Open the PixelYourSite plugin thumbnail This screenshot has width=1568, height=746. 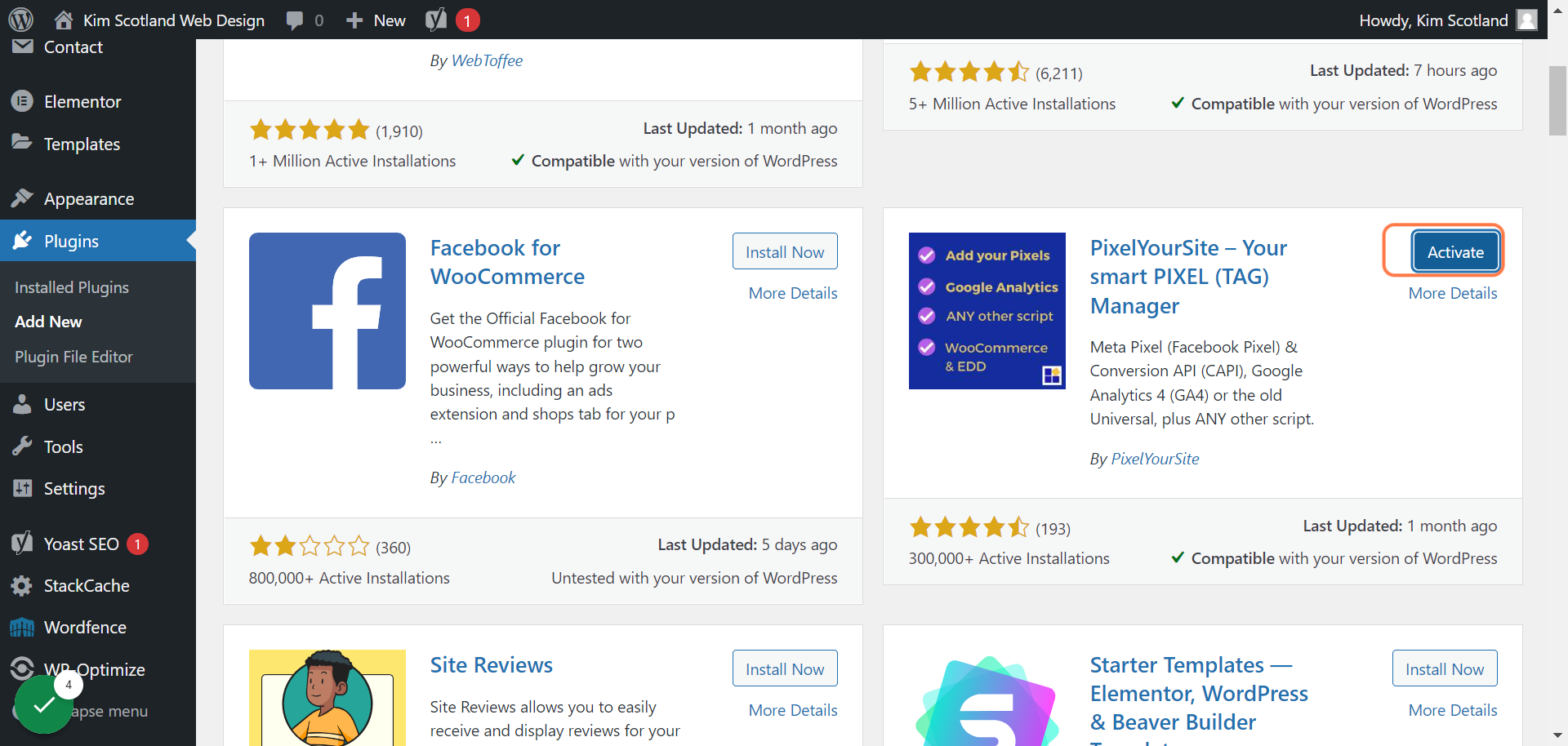click(x=987, y=311)
